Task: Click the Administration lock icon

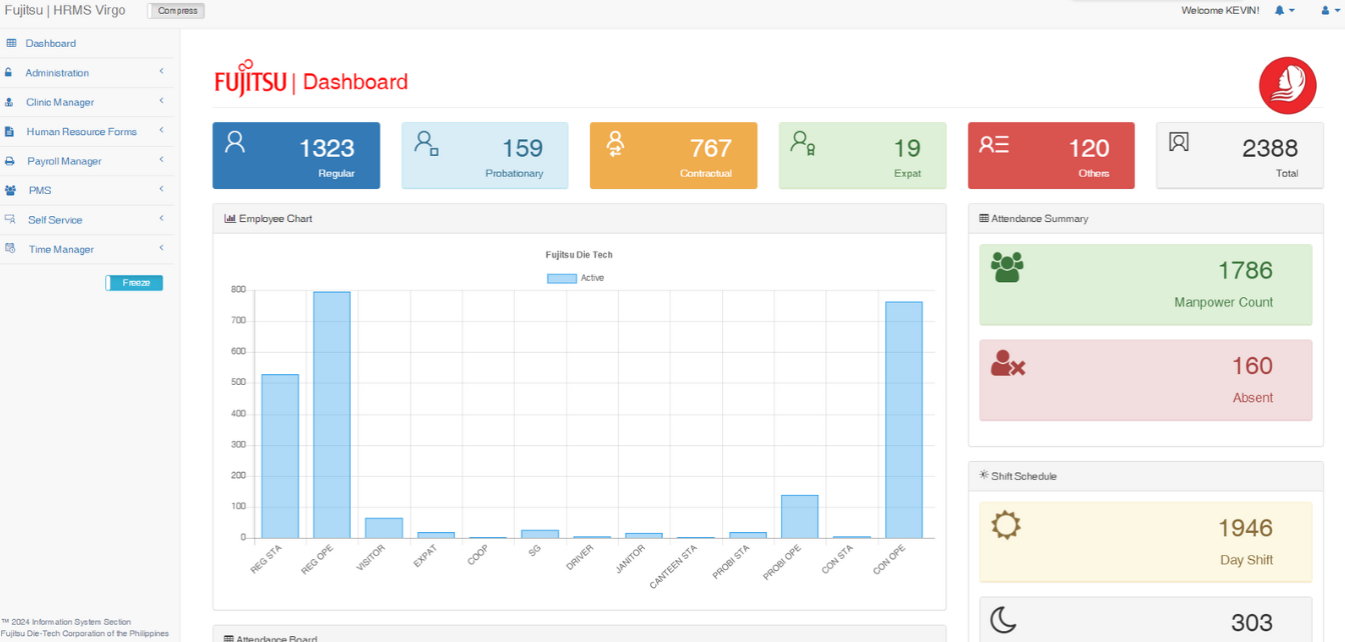Action: [9, 73]
